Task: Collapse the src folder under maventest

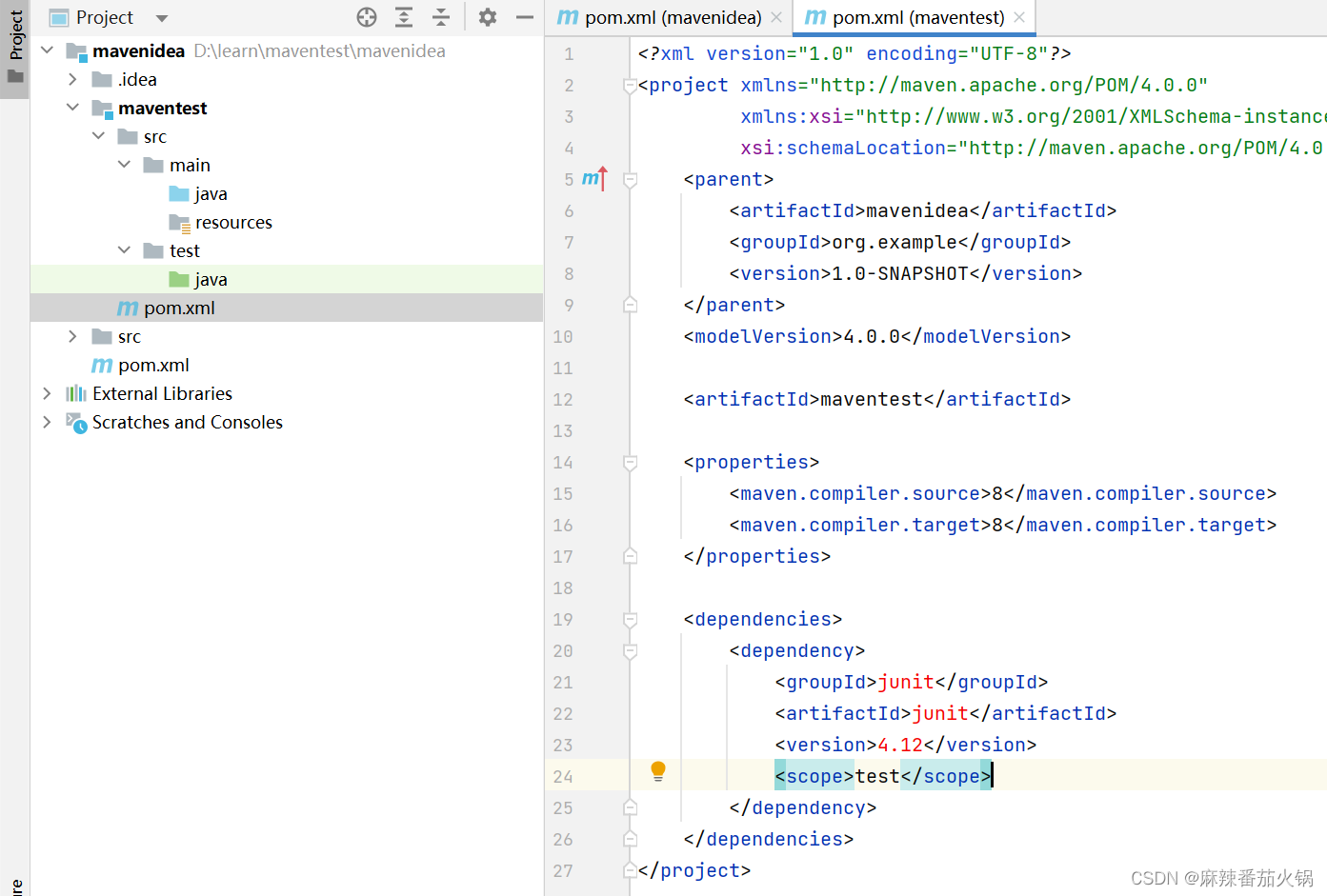Action: [99, 136]
